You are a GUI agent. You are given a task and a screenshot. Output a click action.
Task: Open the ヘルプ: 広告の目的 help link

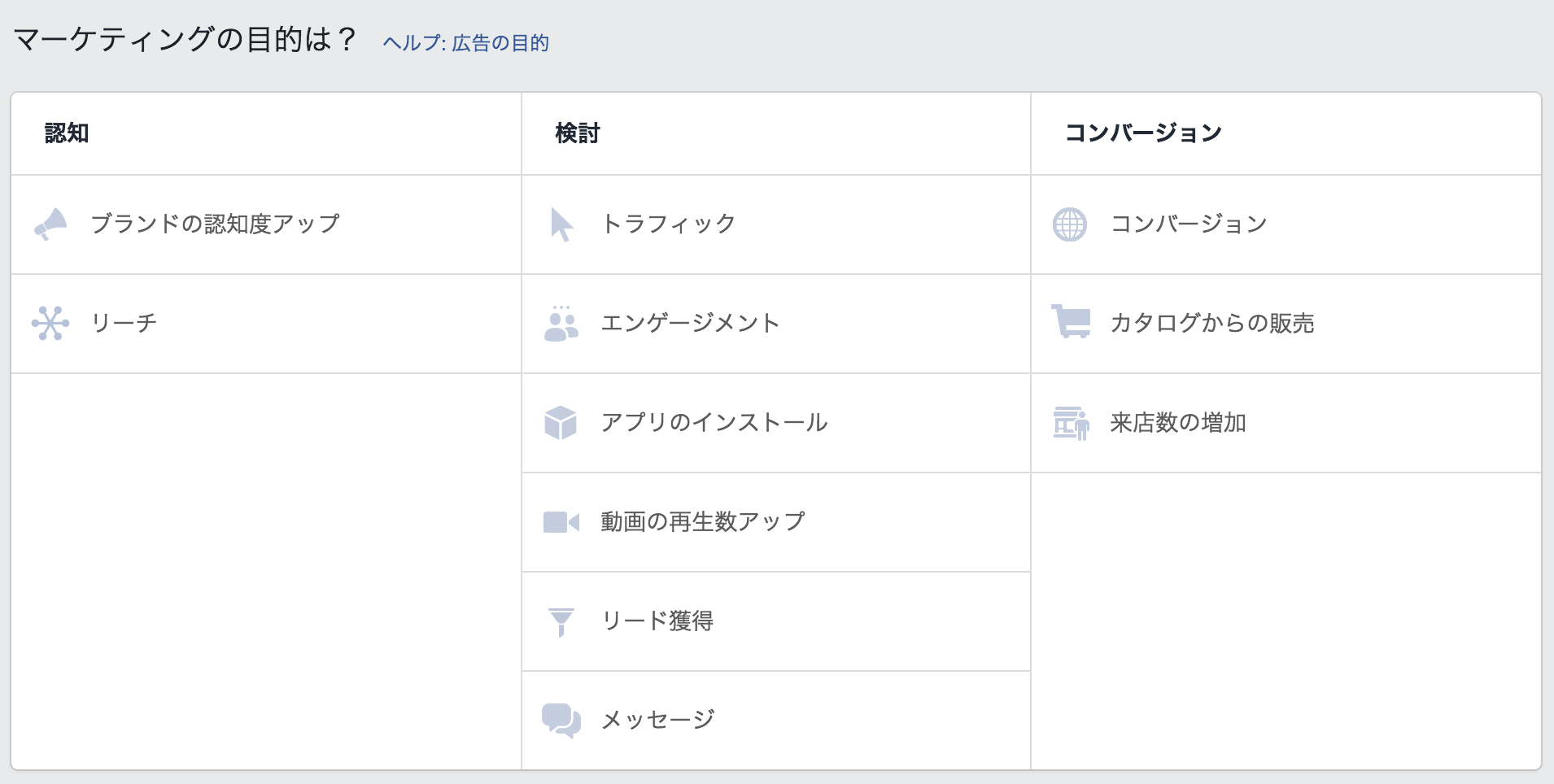[x=466, y=43]
